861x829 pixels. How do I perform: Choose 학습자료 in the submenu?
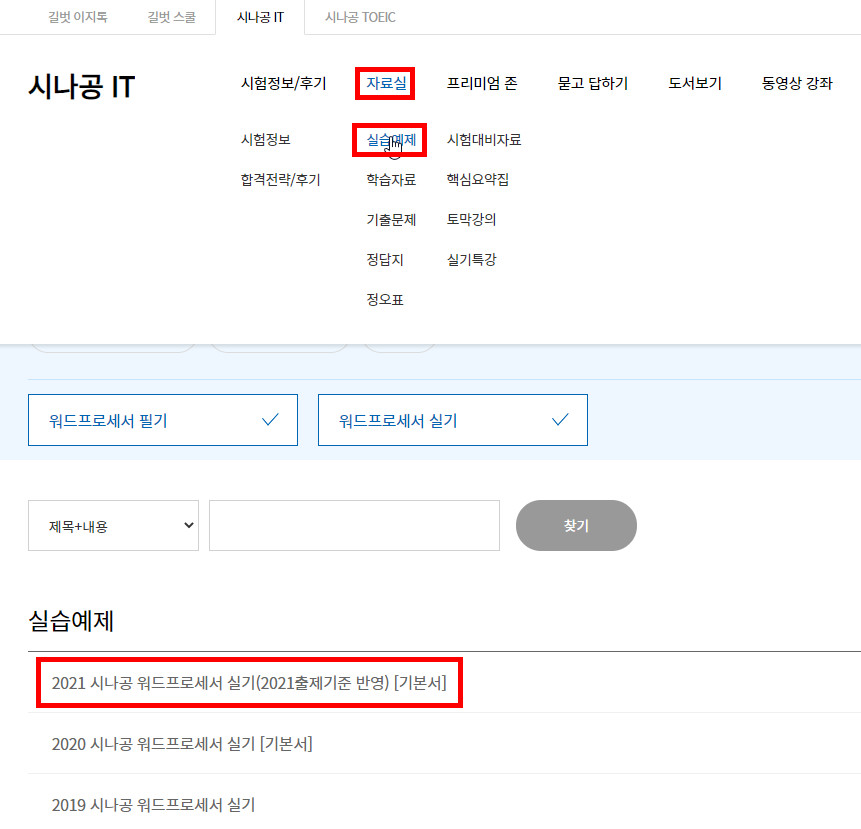(x=391, y=180)
